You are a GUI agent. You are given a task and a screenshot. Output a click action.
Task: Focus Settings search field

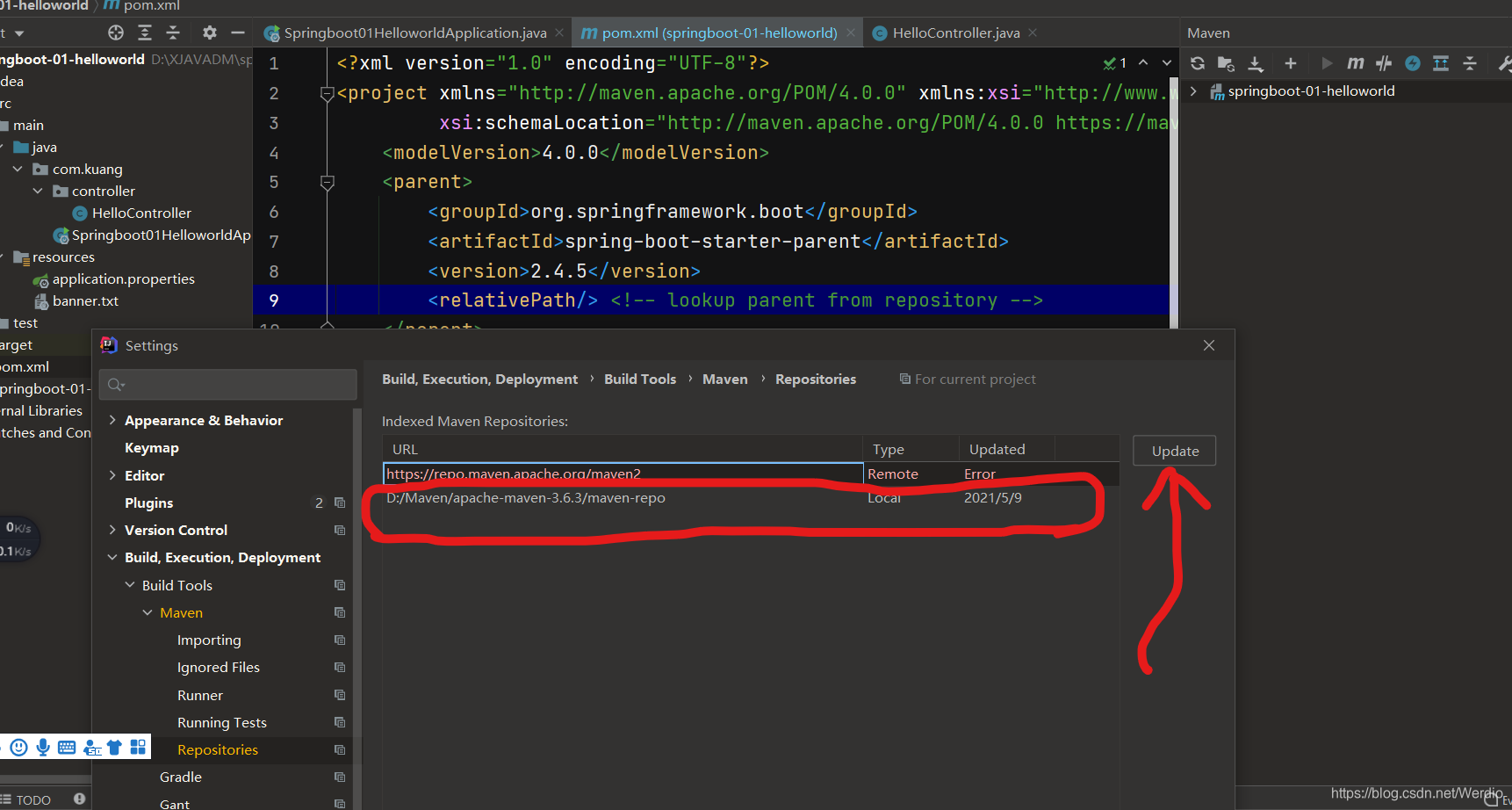tap(228, 385)
